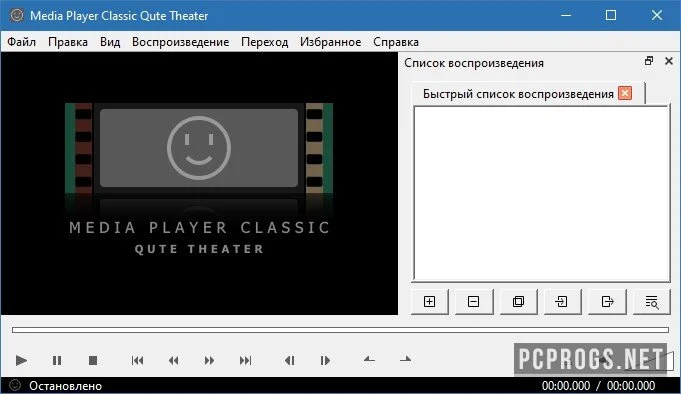Click the duplicate playlist icon

518,301
